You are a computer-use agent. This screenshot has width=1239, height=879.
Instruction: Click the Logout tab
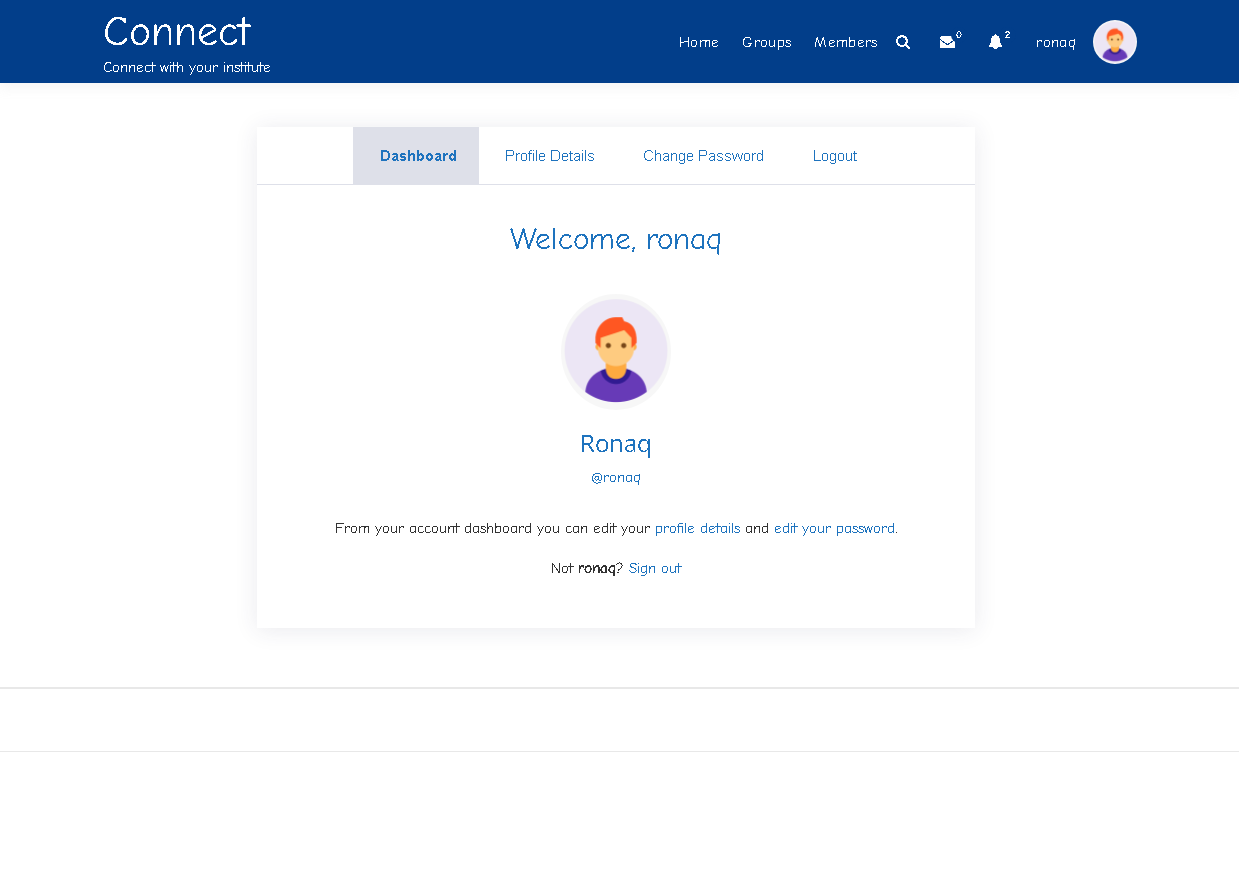(x=835, y=156)
